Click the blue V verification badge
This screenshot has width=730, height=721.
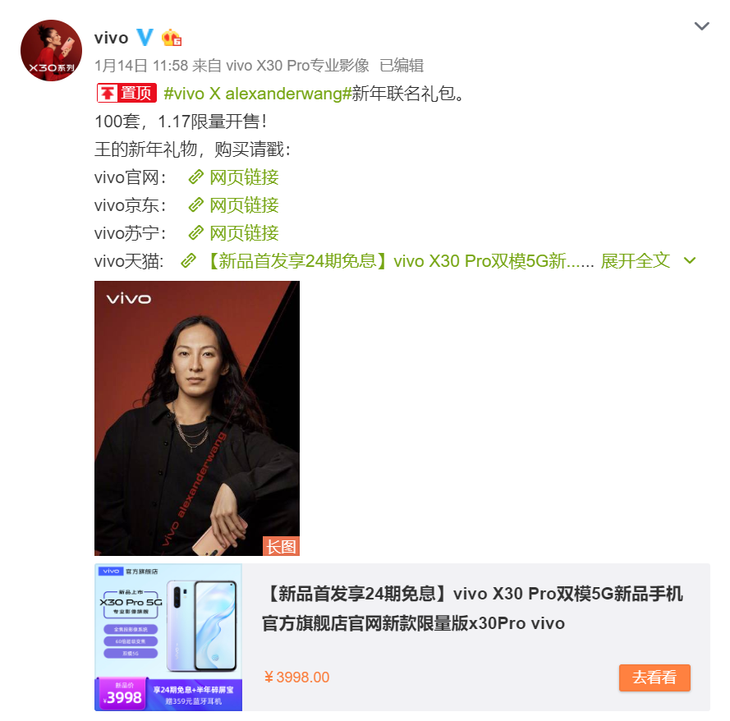click(x=145, y=37)
